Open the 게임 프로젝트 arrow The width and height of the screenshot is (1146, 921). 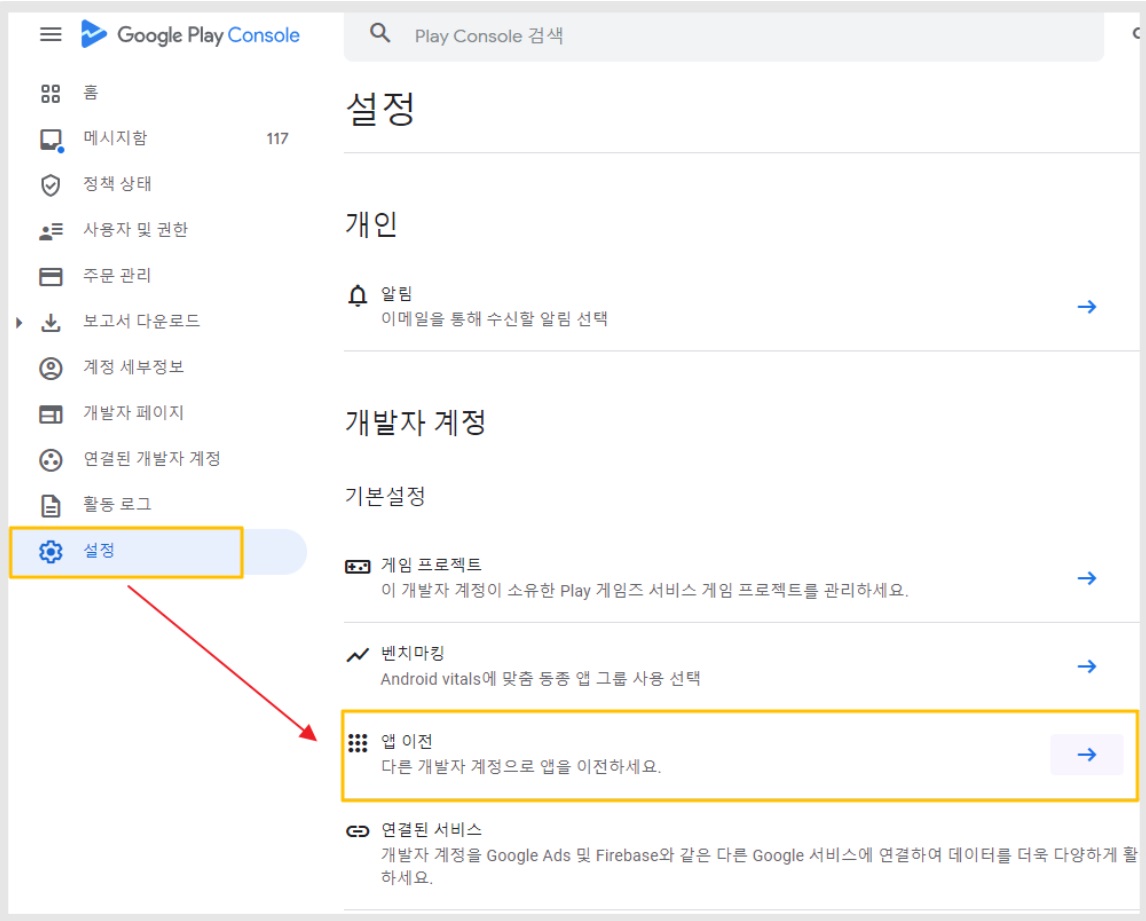[x=1087, y=578]
